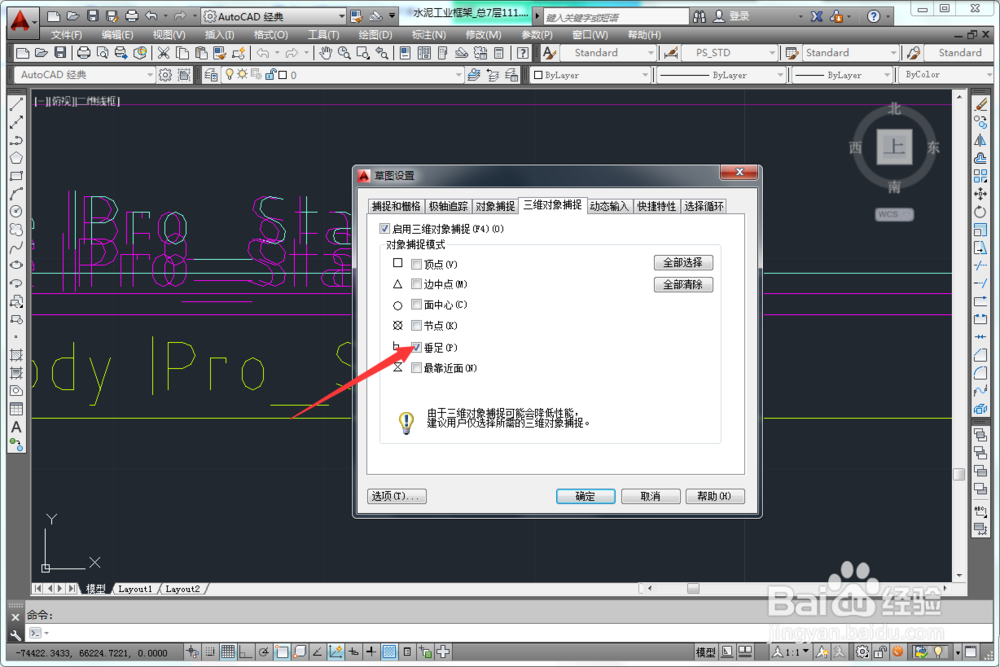Image resolution: width=1000 pixels, height=667 pixels.
Task: Check the 节点(K) snap option
Action: click(416, 325)
